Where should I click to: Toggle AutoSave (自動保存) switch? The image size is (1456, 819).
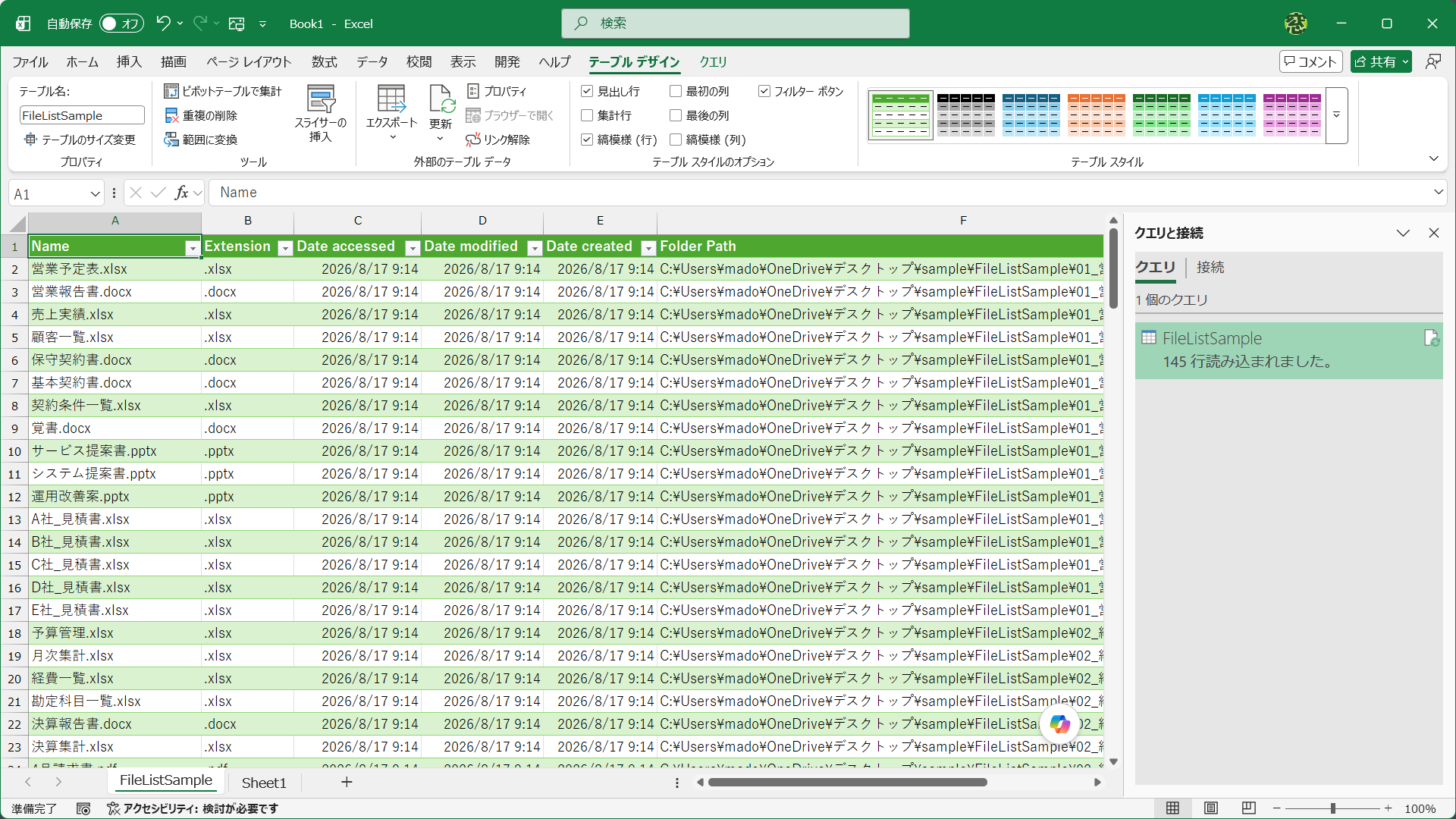tap(121, 24)
